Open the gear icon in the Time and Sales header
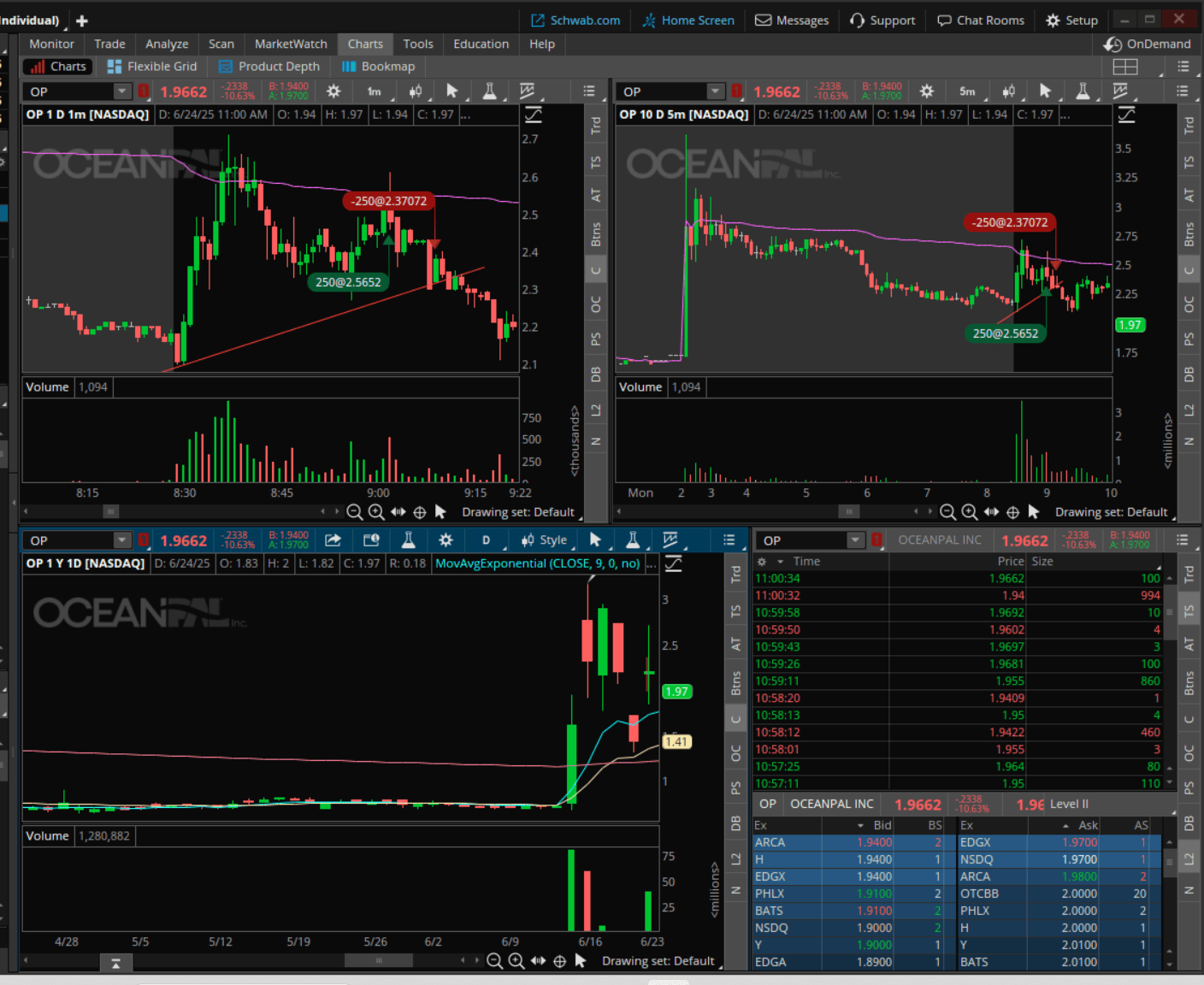This screenshot has height=985, width=1204. [762, 562]
